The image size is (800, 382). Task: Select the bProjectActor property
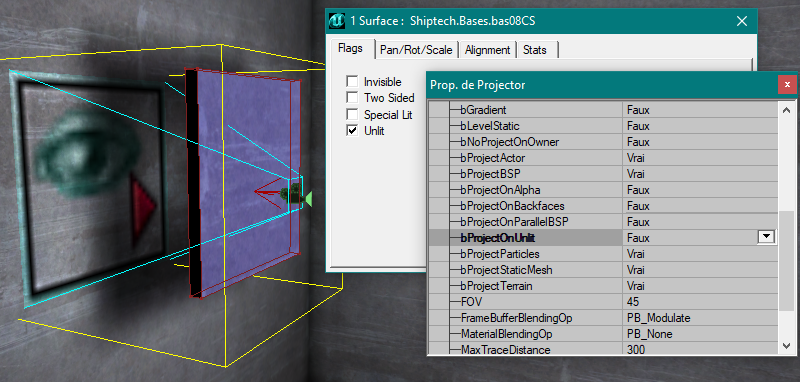(492, 158)
